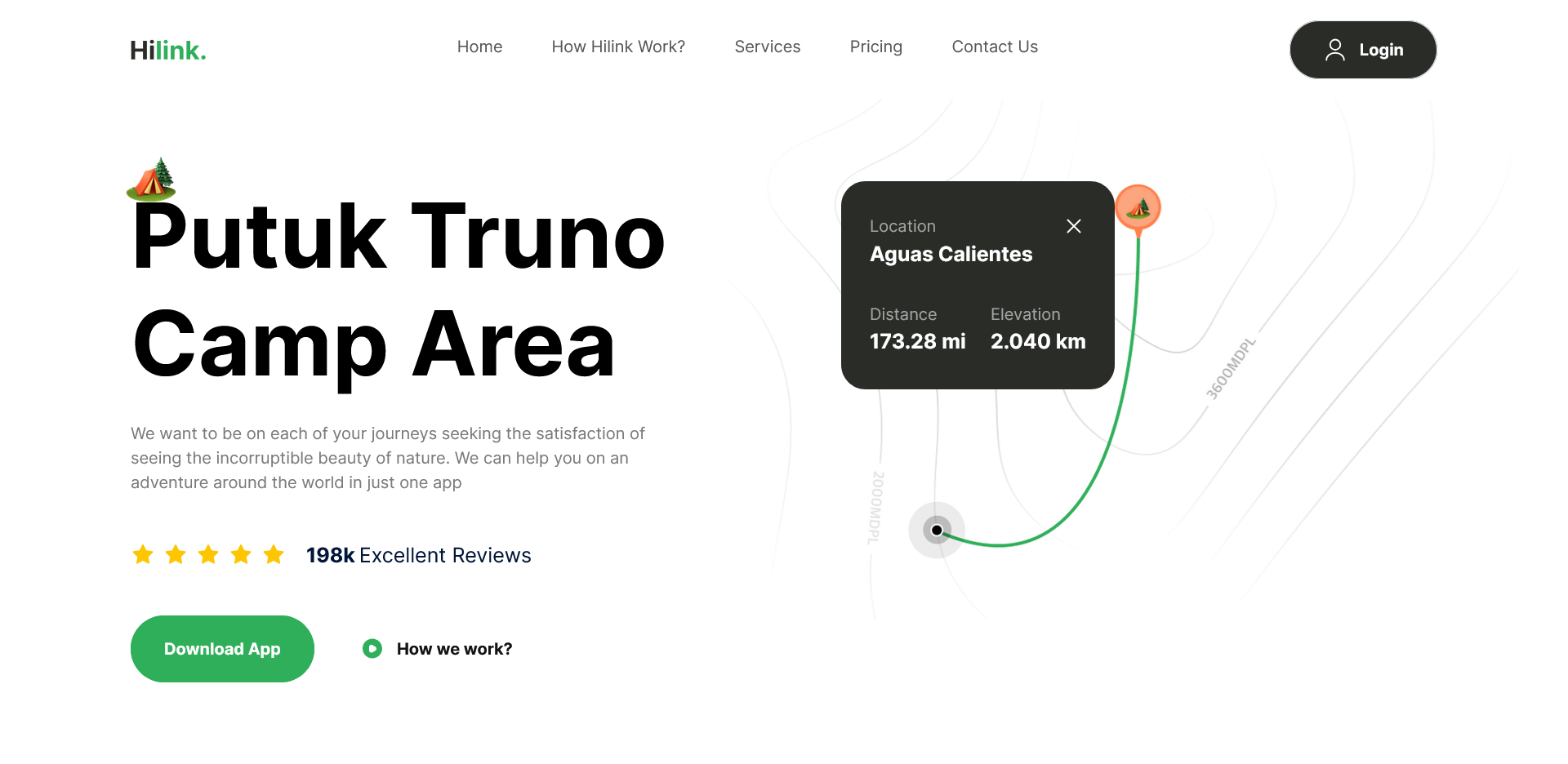Select the Pricing nav link
1568x764 pixels.
[876, 47]
